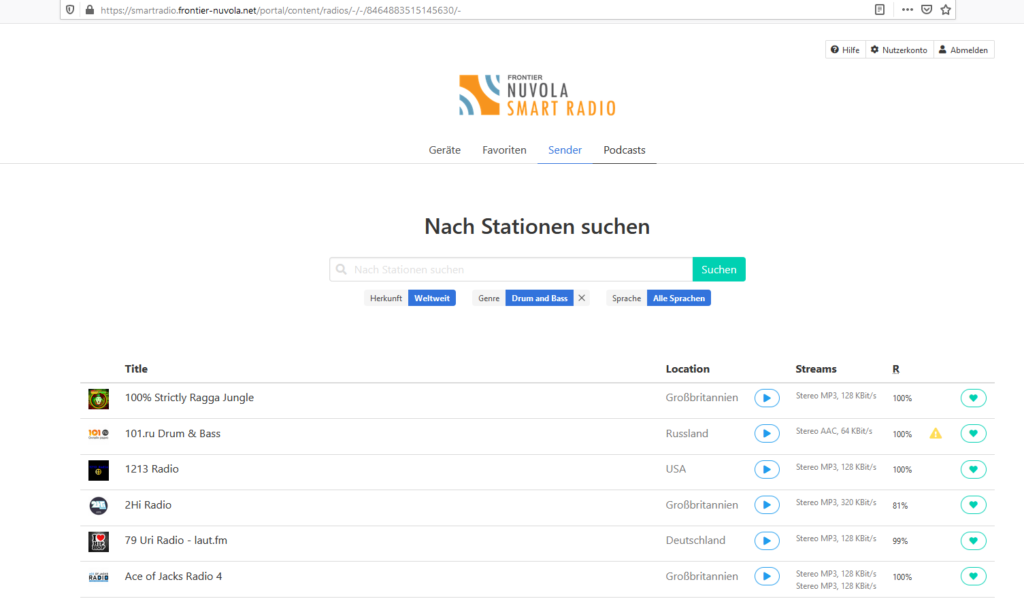Favorite 100% Strictly Ragga Jungle with heart

[x=973, y=398]
